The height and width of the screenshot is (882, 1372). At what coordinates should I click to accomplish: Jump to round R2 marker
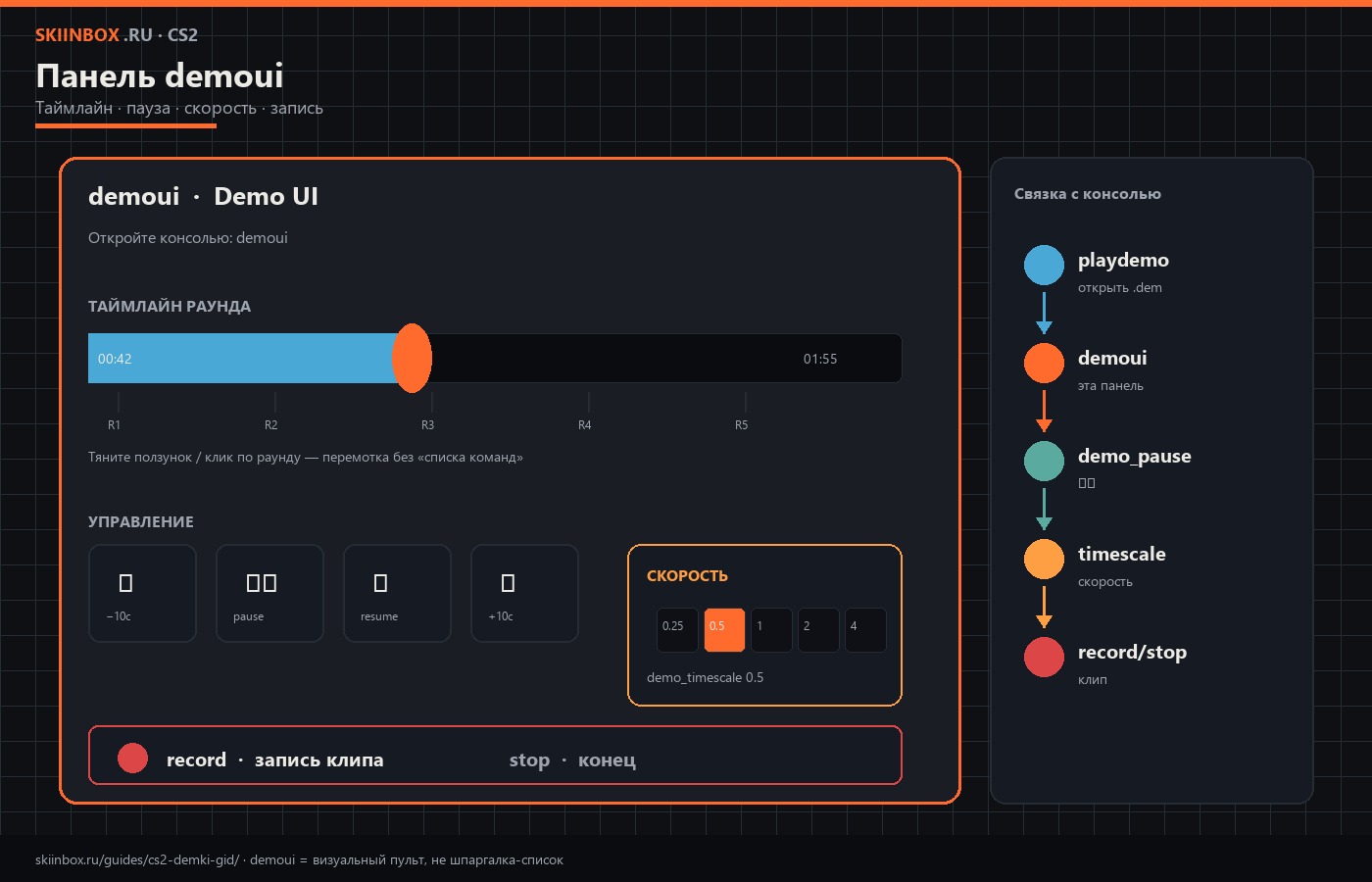tap(271, 424)
